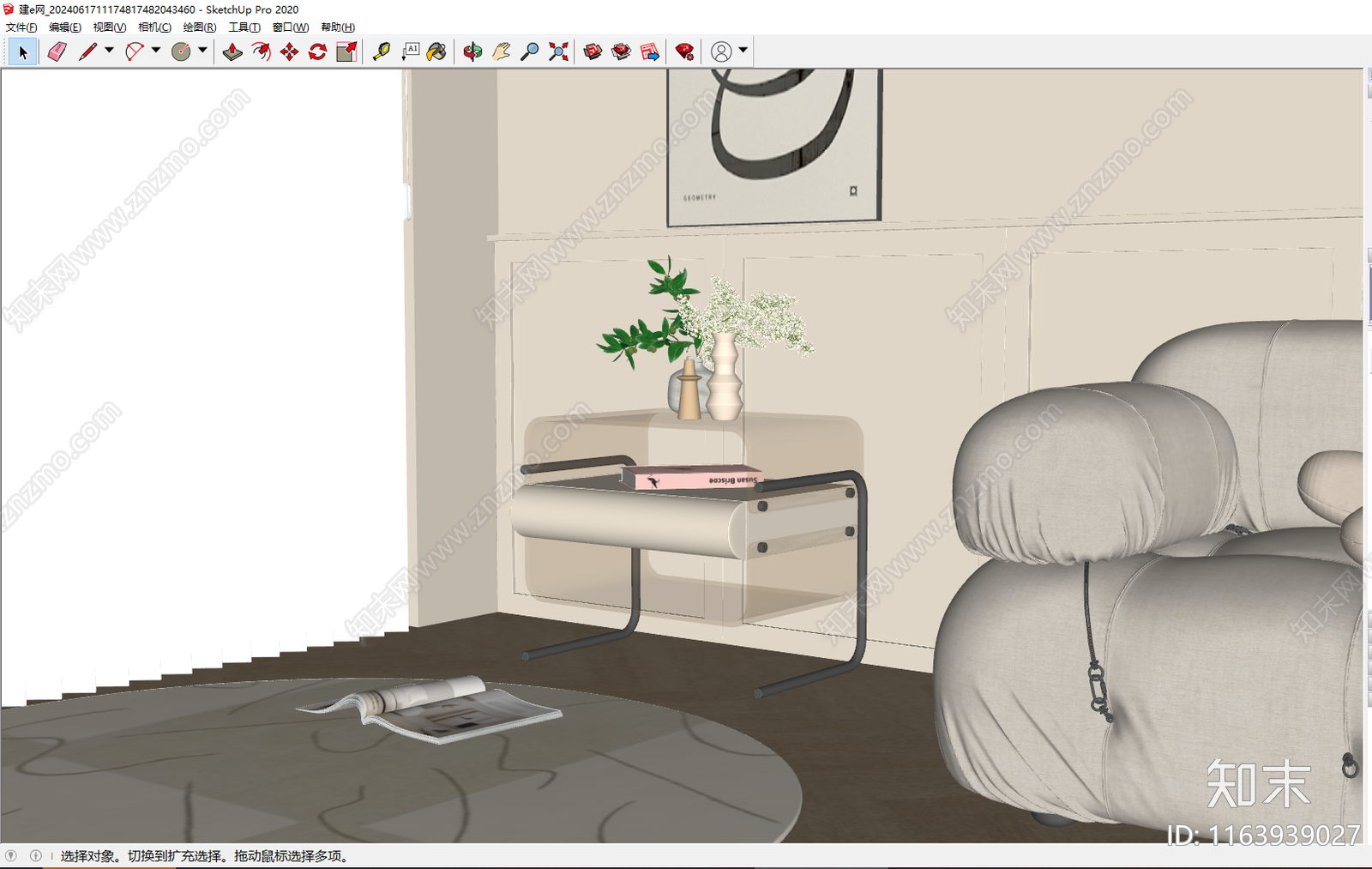Click the user account sign-in icon

click(721, 52)
